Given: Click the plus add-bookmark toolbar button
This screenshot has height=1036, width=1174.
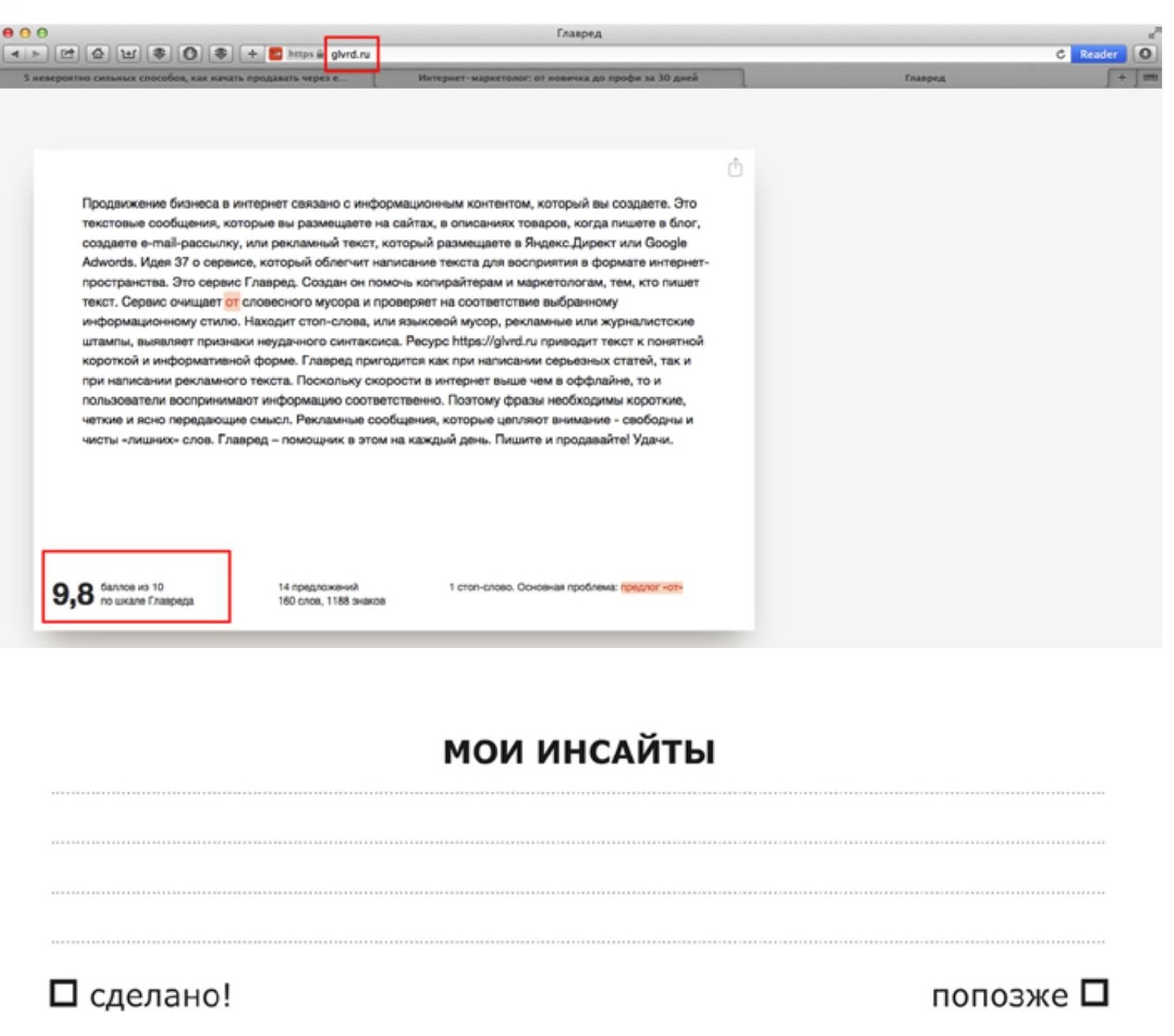Looking at the screenshot, I should [252, 54].
